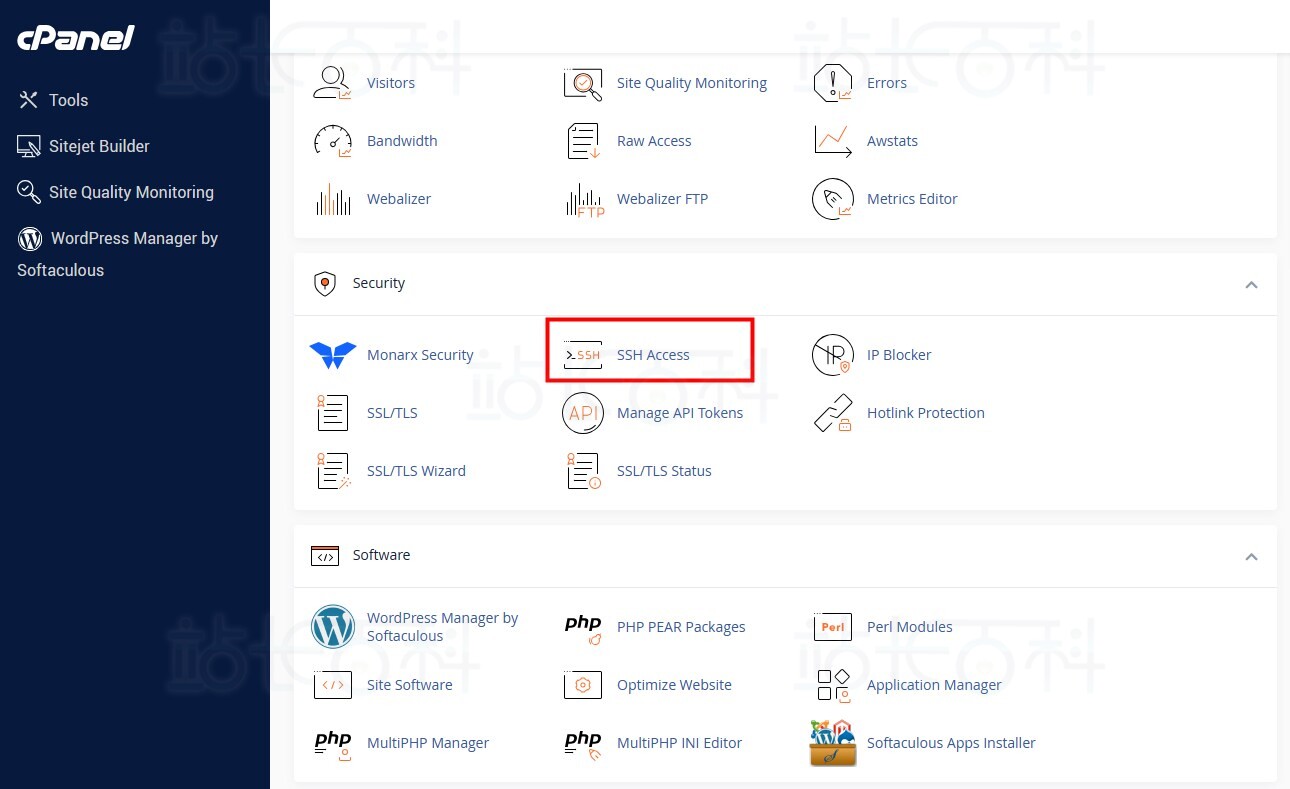Open the Perl Modules link

910,627
